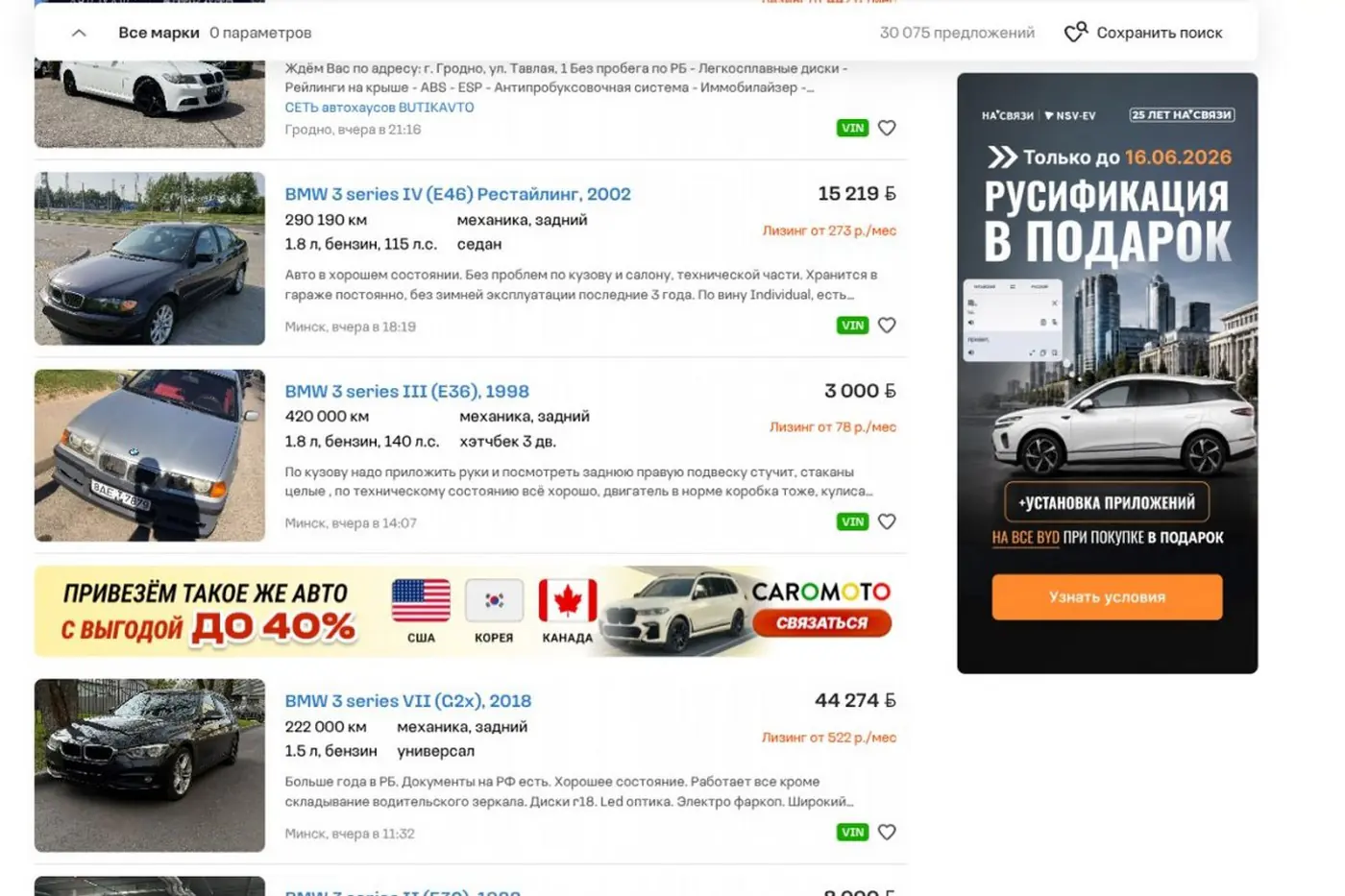Click the 15 219 price
The image size is (1345, 896).
857,194
